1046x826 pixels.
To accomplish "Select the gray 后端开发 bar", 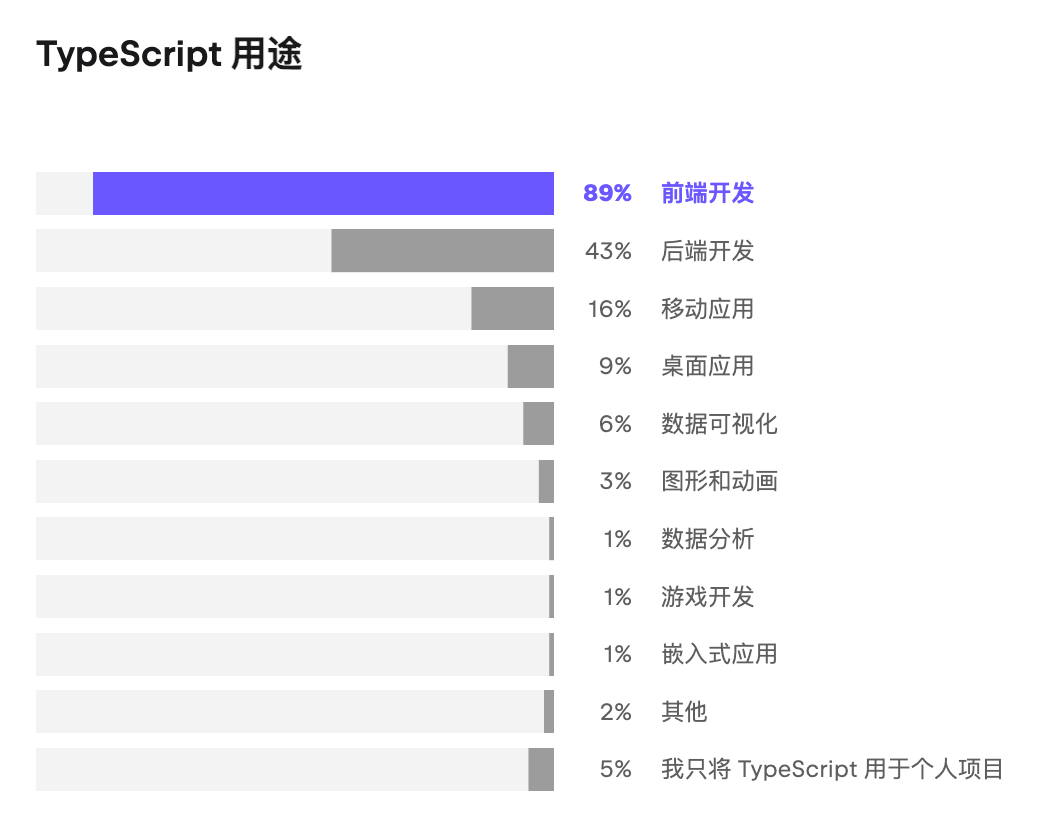I will [x=442, y=251].
